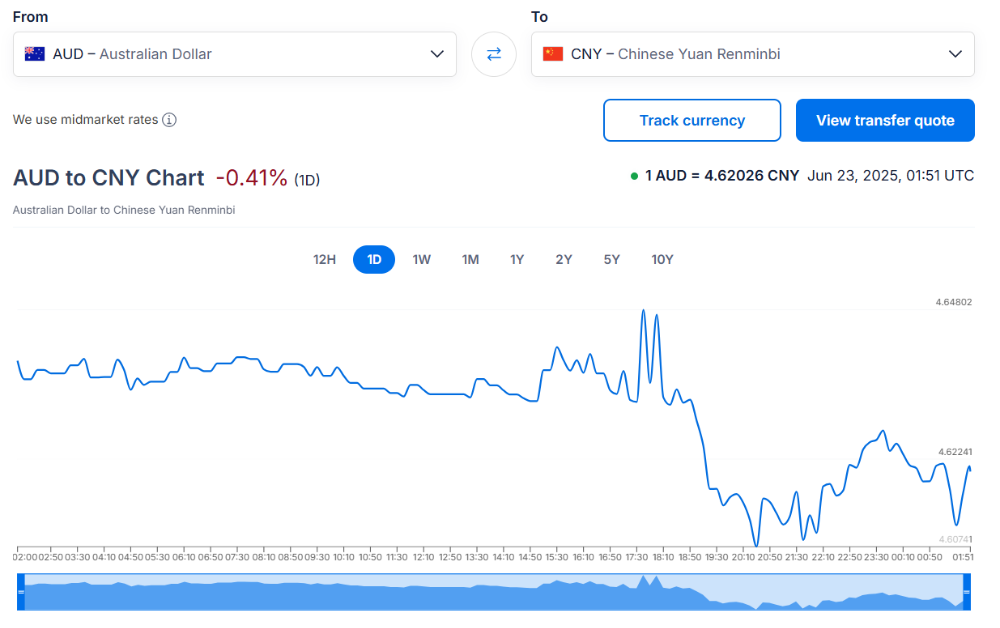Click the Track currency button
This screenshot has width=1000, height=628.
692,120
